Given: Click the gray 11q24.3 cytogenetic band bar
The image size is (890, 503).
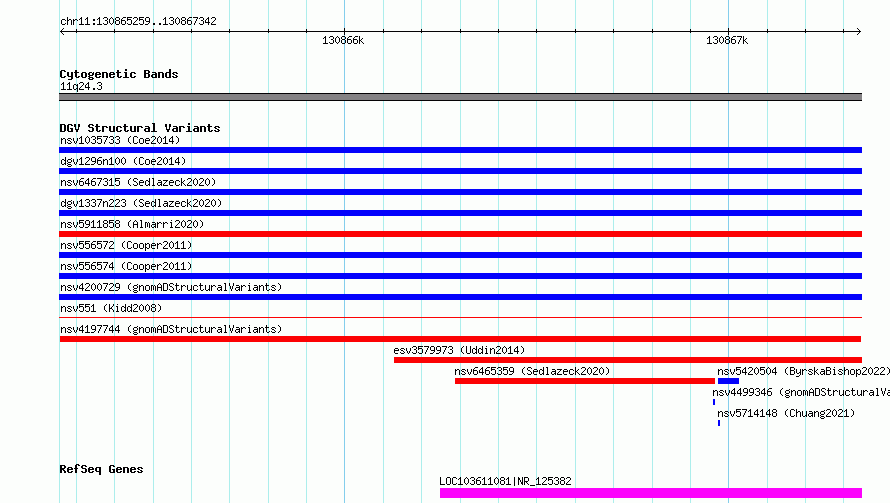Looking at the screenshot, I should [460, 97].
